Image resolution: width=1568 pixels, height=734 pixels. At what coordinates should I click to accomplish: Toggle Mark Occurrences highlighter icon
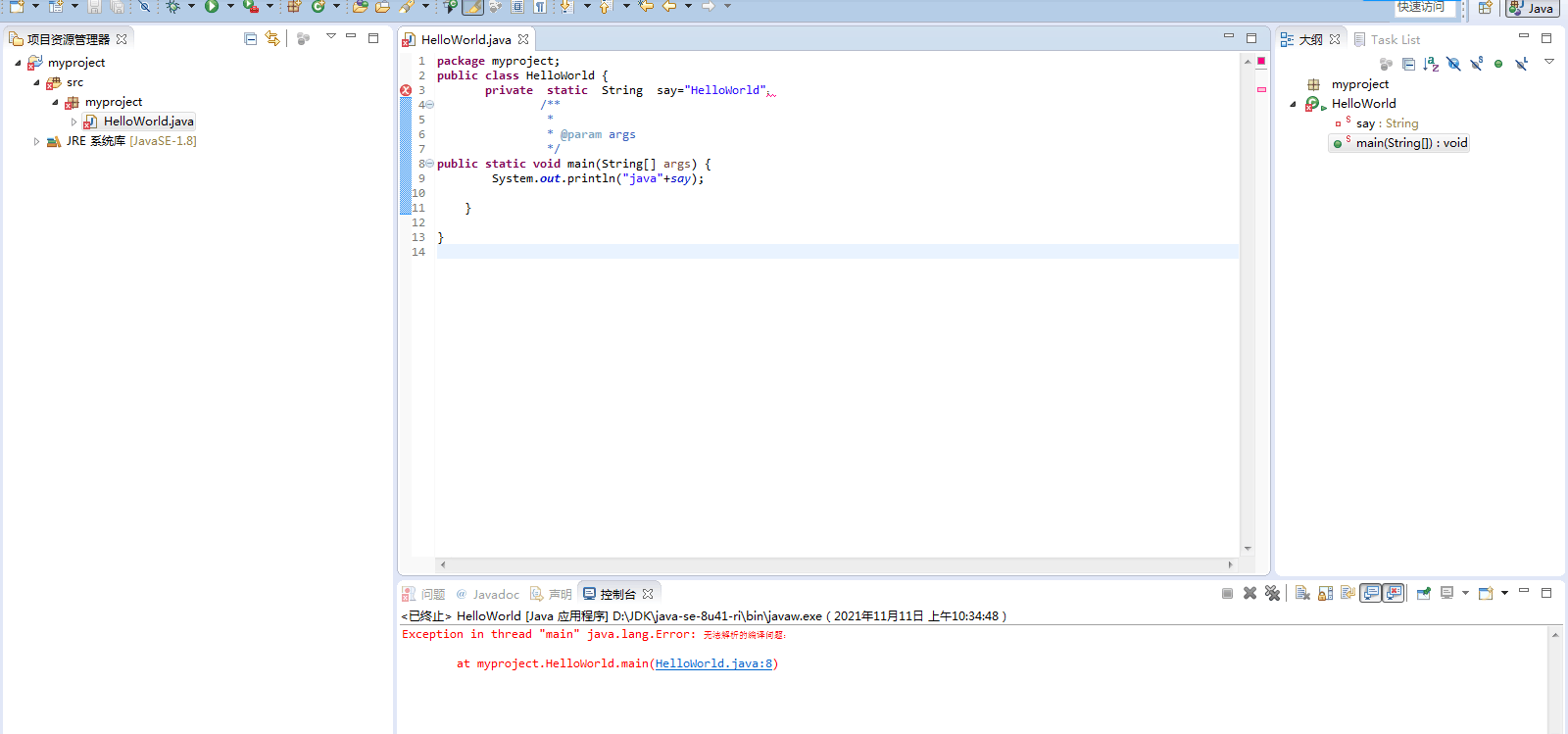(x=472, y=7)
